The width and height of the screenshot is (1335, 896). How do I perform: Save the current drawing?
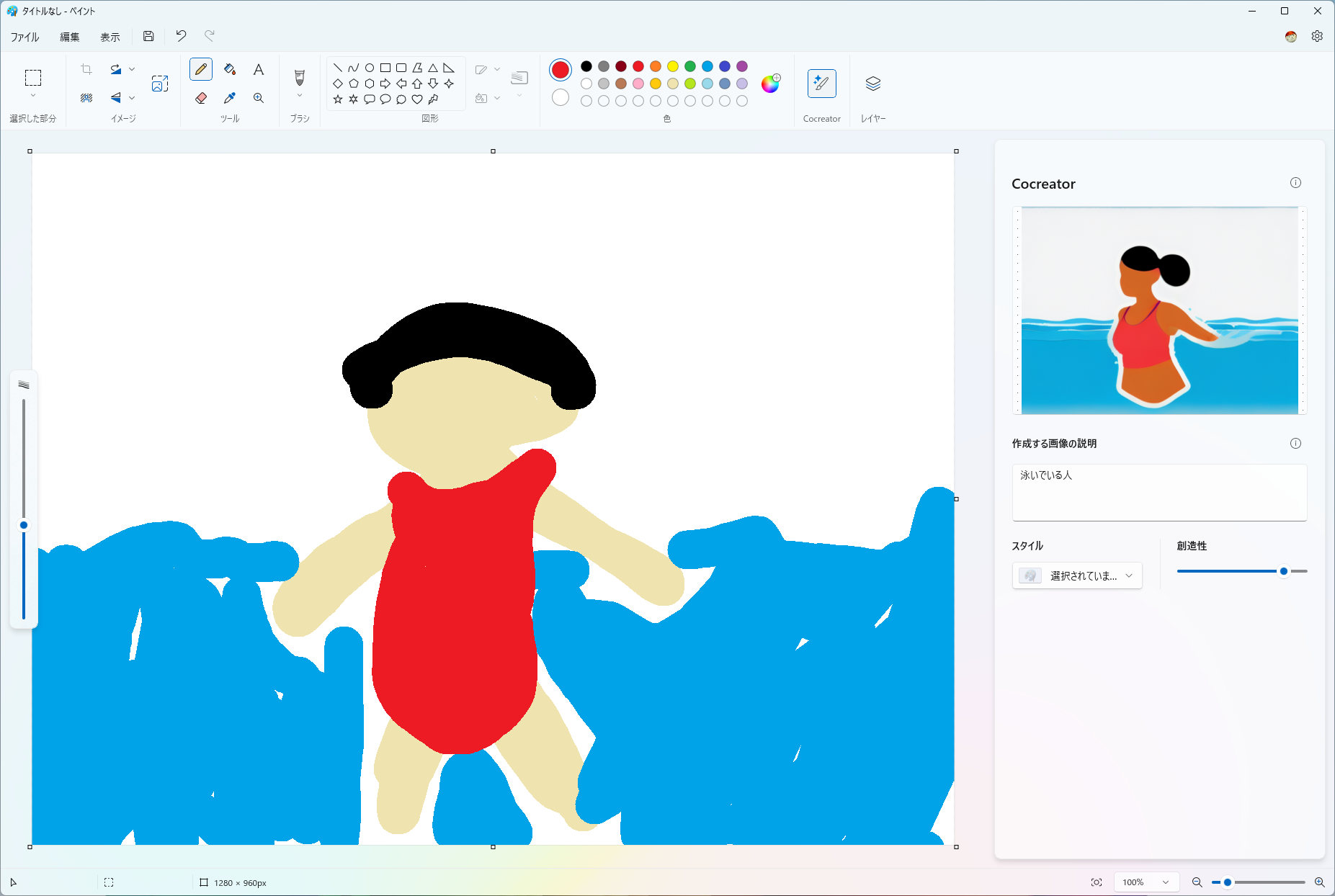[148, 36]
